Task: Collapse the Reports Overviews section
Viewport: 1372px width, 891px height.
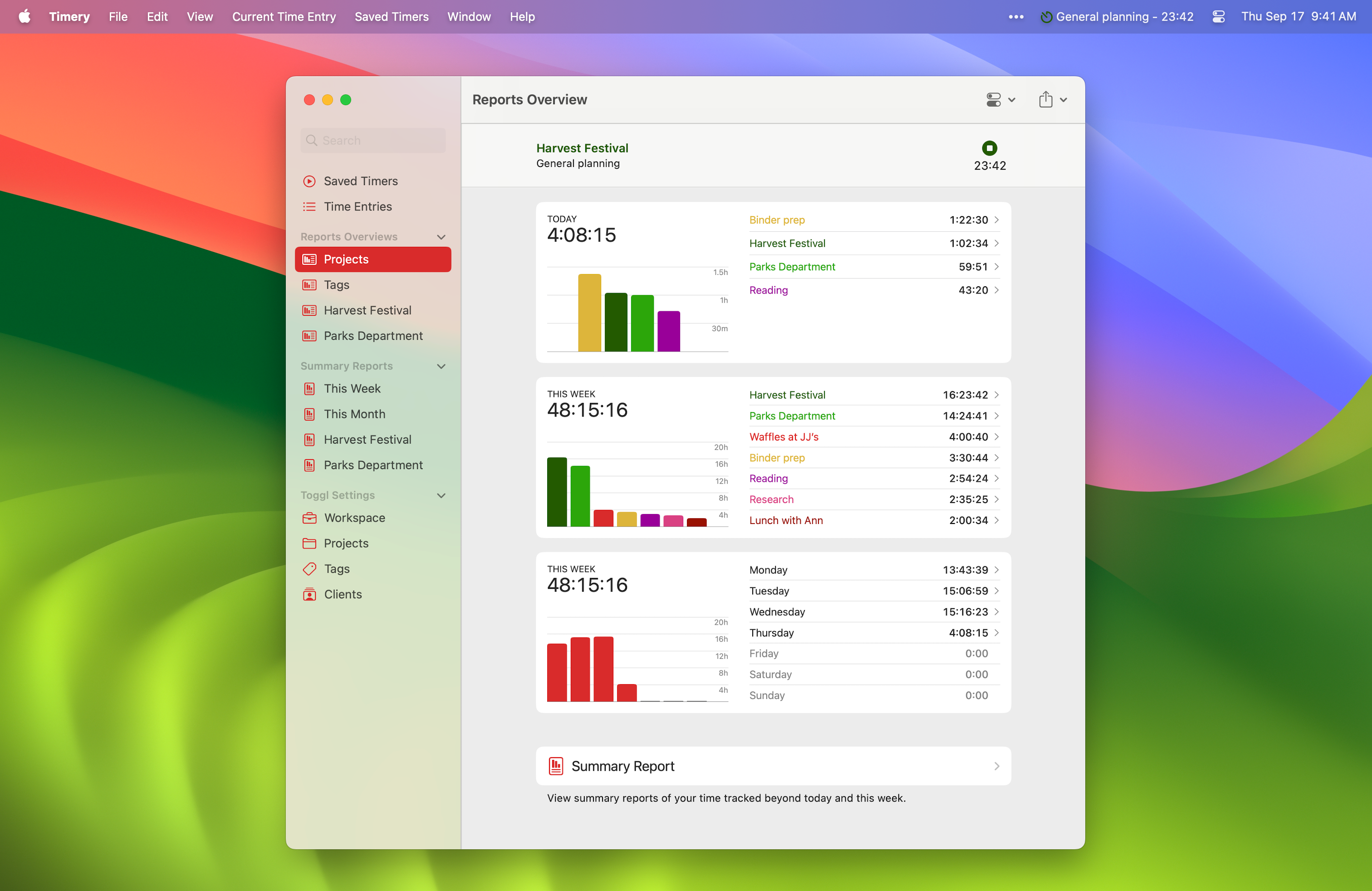Action: pos(441,237)
